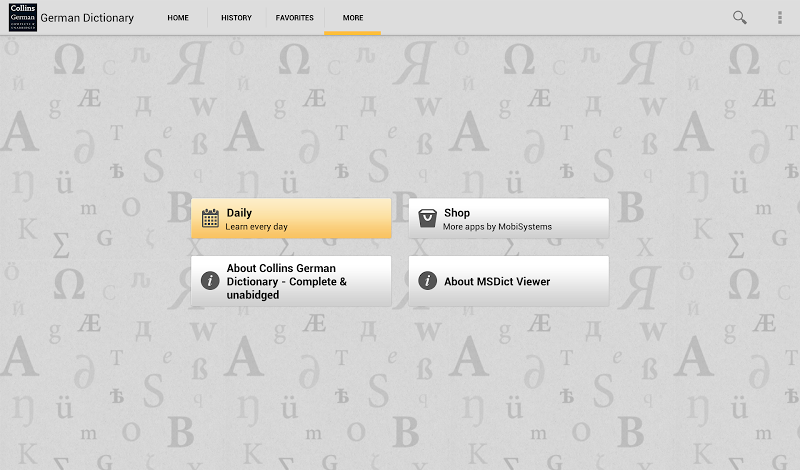Click info icon beside About Collins German Dictionary
This screenshot has height=470, width=800.
click(x=210, y=281)
